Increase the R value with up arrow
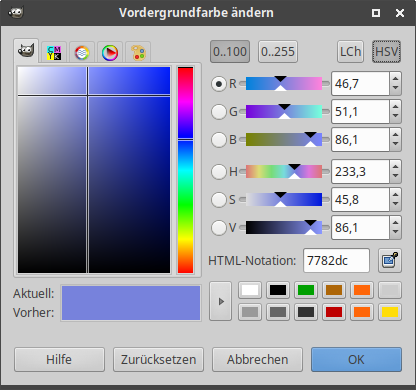 (395, 79)
